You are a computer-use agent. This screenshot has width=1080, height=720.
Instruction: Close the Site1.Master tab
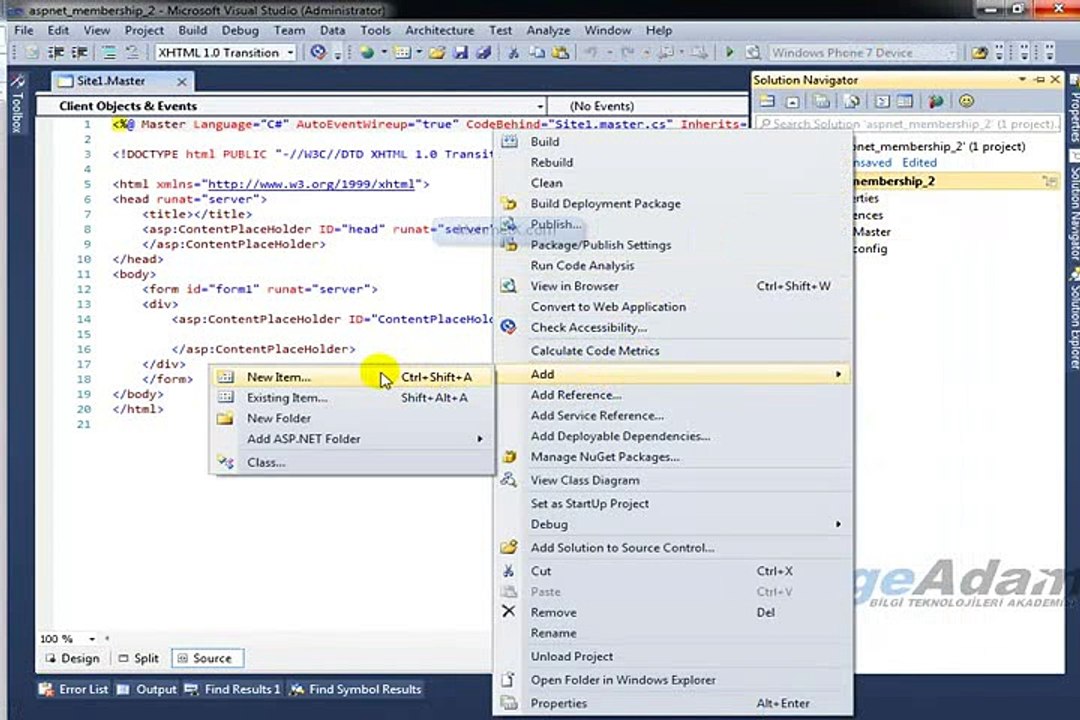coord(182,81)
